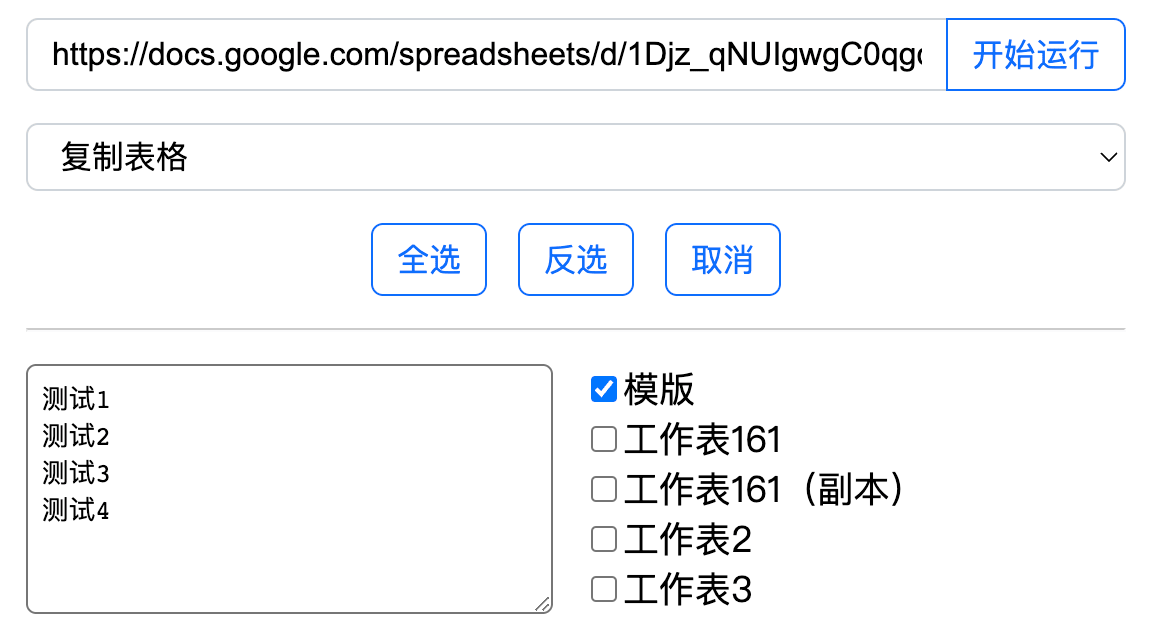Image resolution: width=1152 pixels, height=642 pixels.
Task: Click inside the textarea with 测试 names
Action: [289, 489]
